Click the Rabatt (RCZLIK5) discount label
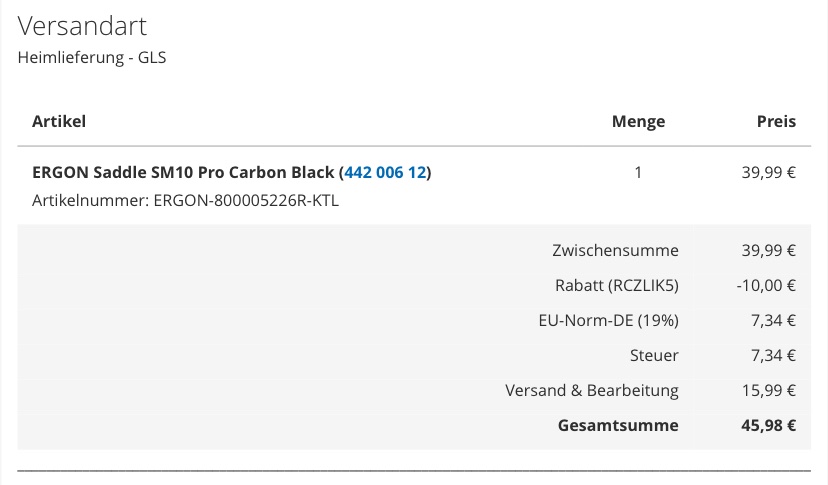The image size is (828, 485). tap(616, 285)
